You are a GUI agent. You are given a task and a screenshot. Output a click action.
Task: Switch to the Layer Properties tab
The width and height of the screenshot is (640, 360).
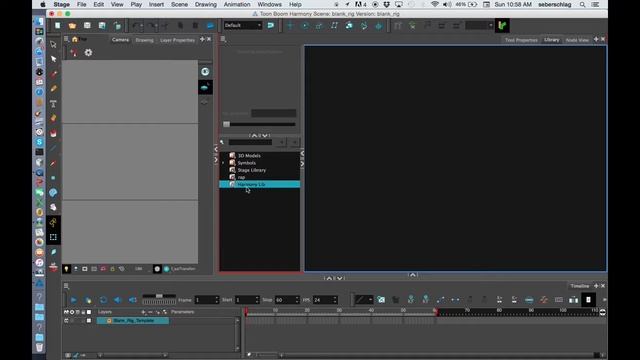tap(177, 40)
